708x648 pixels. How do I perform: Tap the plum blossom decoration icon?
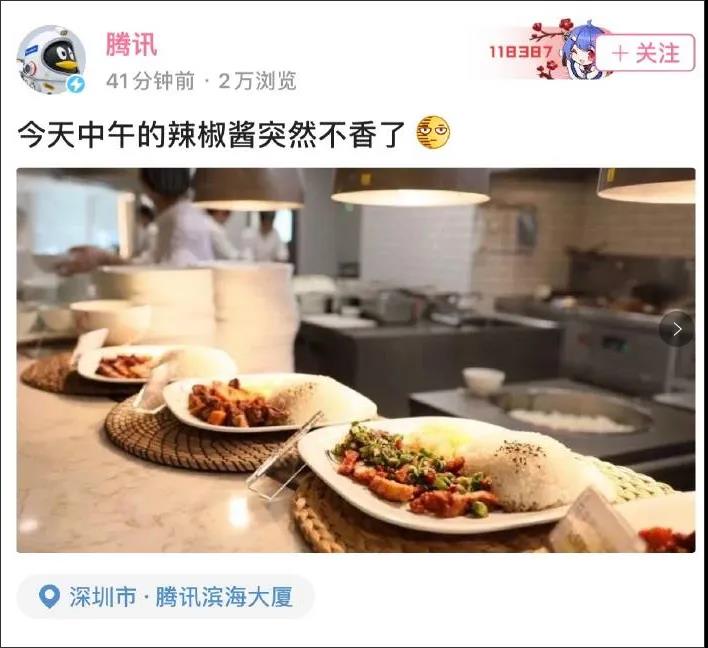(548, 50)
